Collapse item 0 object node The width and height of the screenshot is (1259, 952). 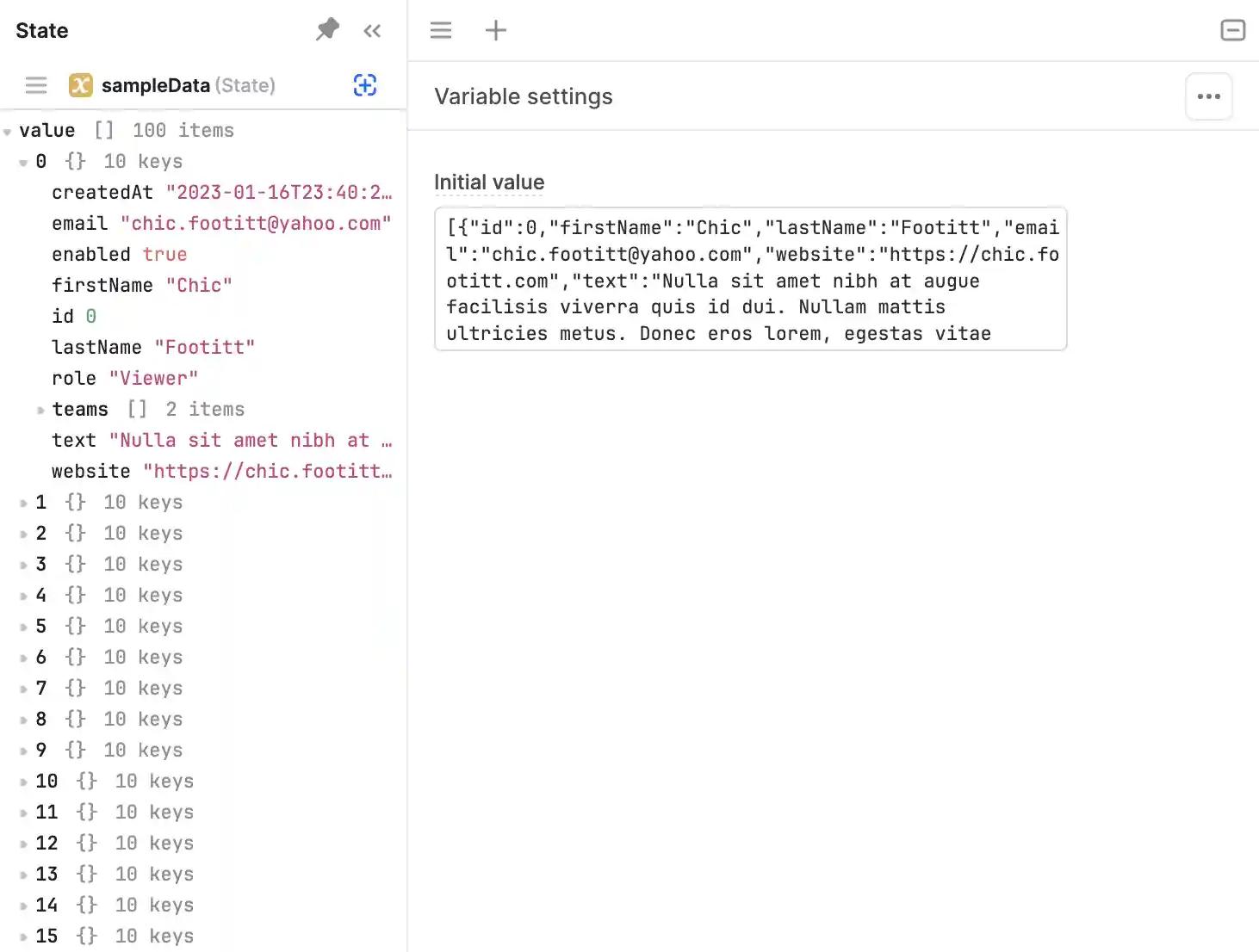point(23,163)
